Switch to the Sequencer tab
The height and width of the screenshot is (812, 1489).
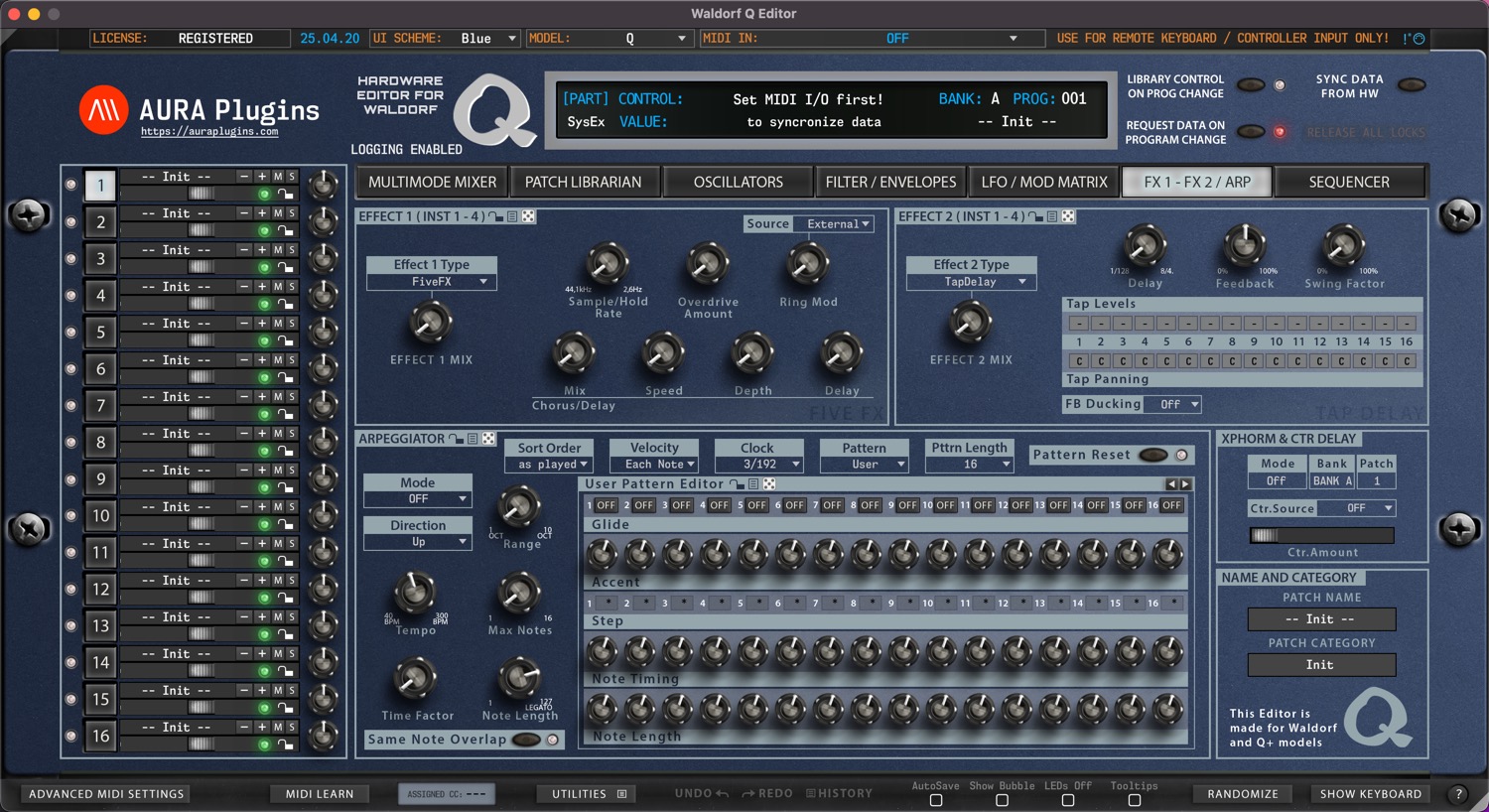click(x=1349, y=183)
